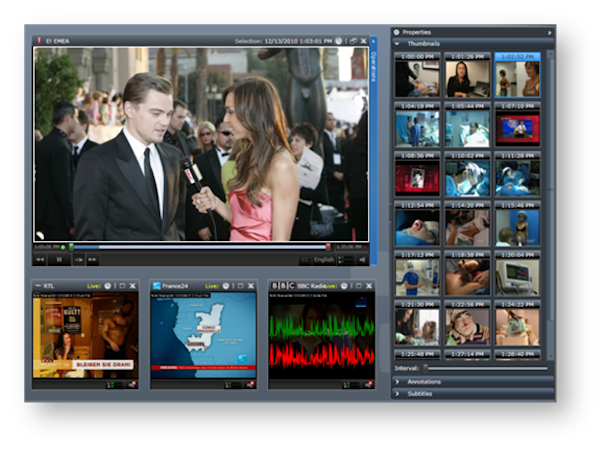
Task: Click the clock icon on RTL player
Action: [107, 286]
